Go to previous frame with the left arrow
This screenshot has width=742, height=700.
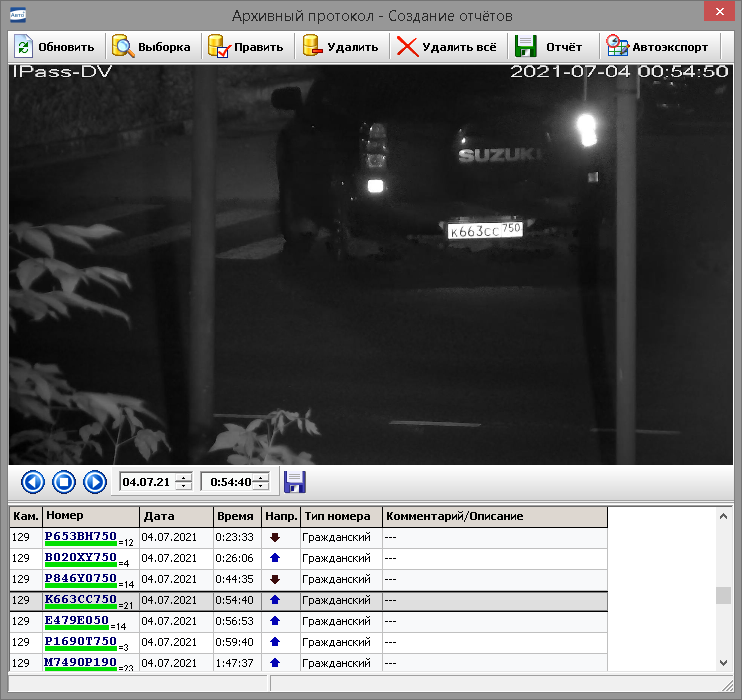(33, 482)
